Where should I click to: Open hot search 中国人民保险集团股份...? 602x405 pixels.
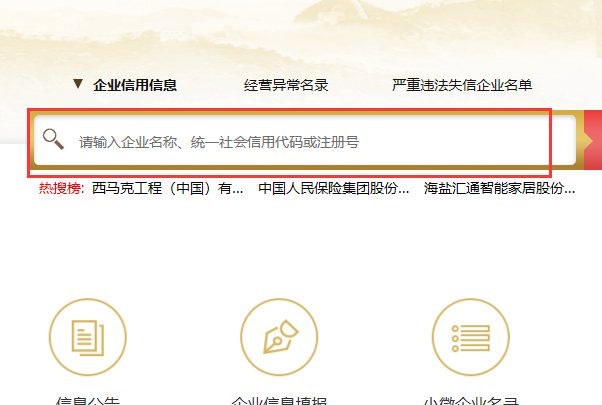click(334, 188)
